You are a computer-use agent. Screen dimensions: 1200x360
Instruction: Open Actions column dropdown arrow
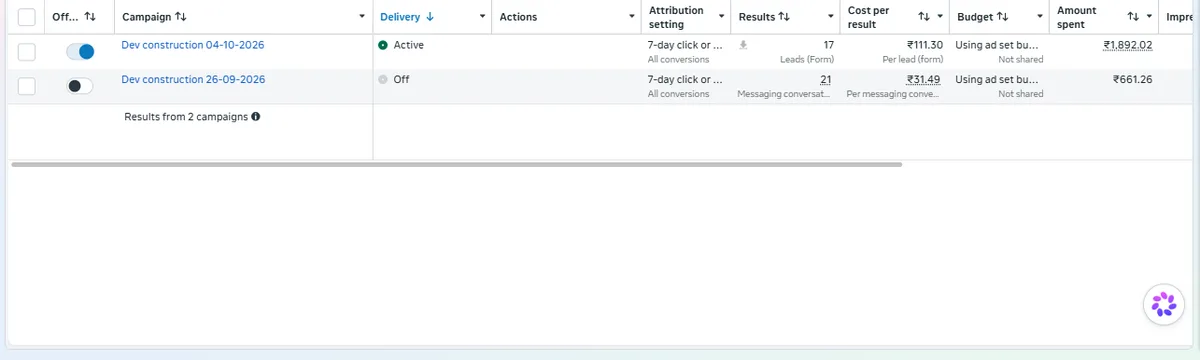(632, 17)
